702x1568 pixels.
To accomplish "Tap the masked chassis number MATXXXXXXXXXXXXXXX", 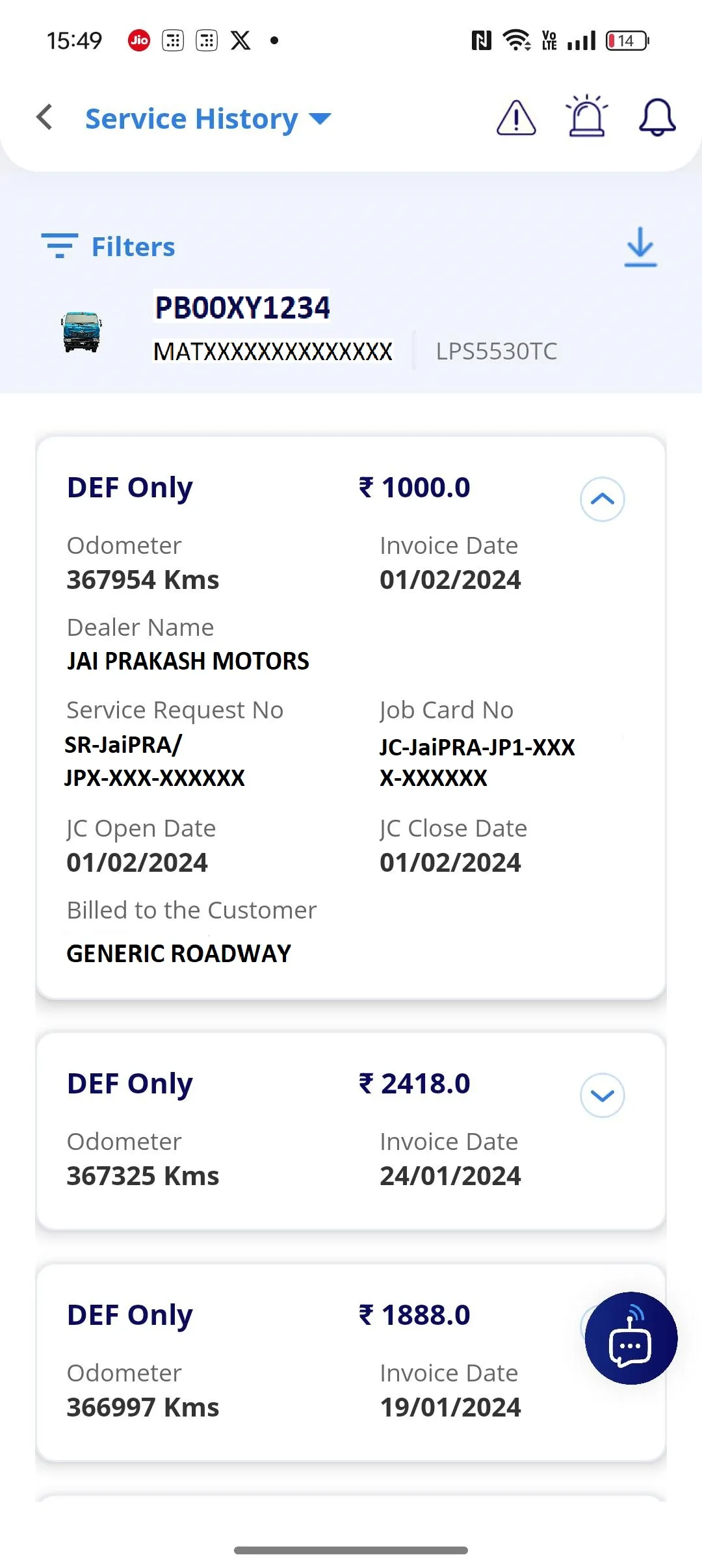I will pyautogui.click(x=273, y=351).
